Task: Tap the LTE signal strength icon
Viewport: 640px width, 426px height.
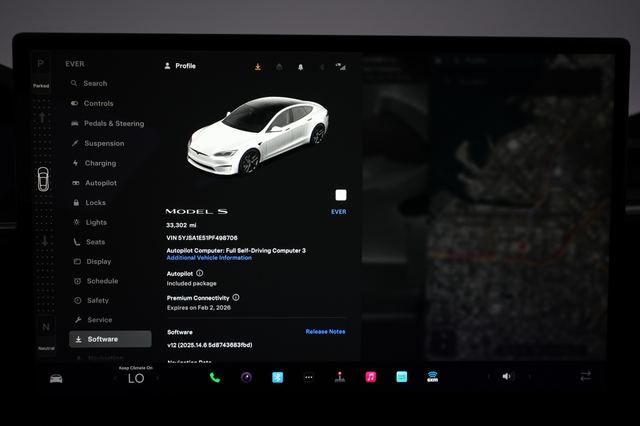Action: pos(340,67)
